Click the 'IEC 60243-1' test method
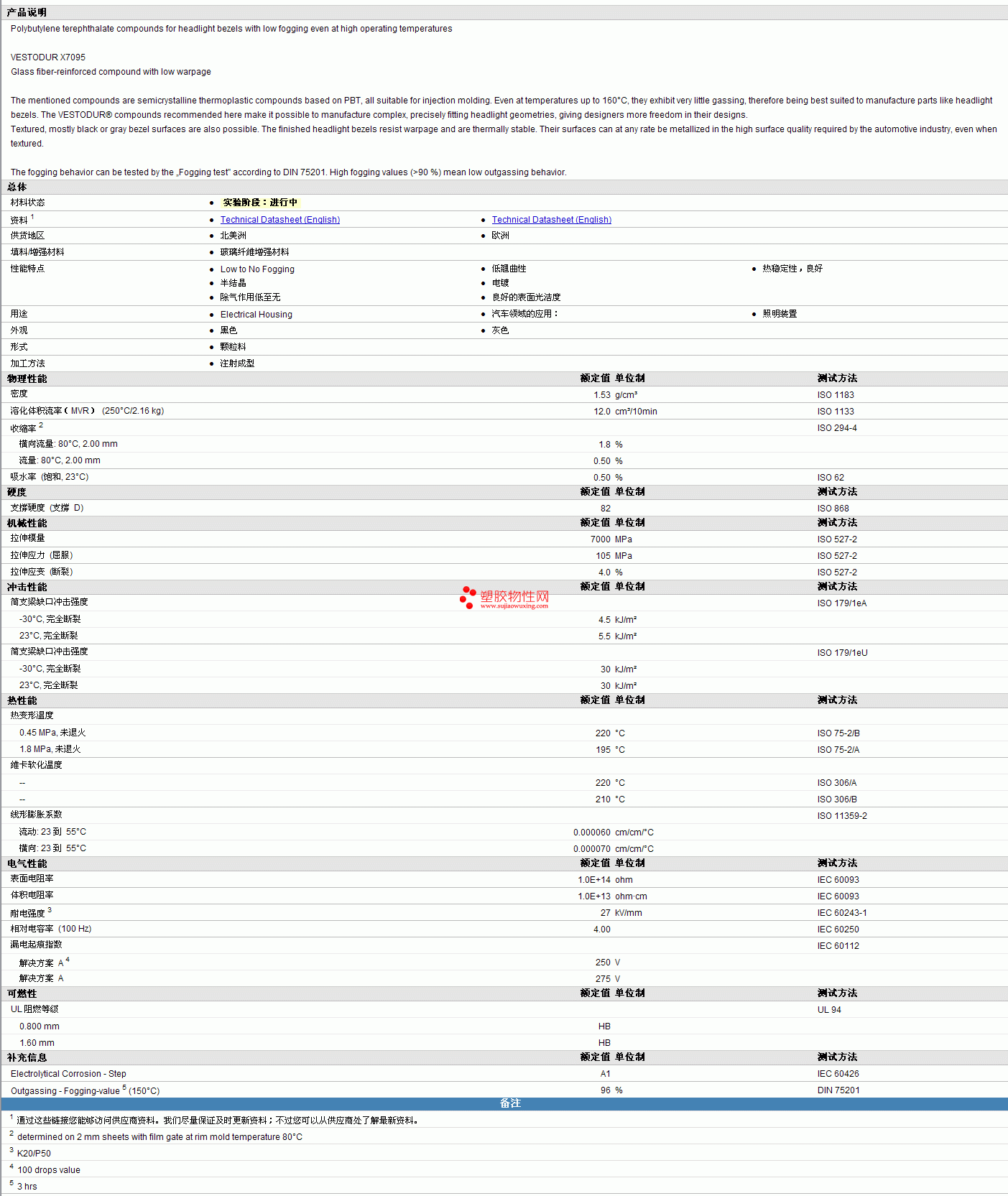Screen dimensions: 1008x1196 (842, 913)
